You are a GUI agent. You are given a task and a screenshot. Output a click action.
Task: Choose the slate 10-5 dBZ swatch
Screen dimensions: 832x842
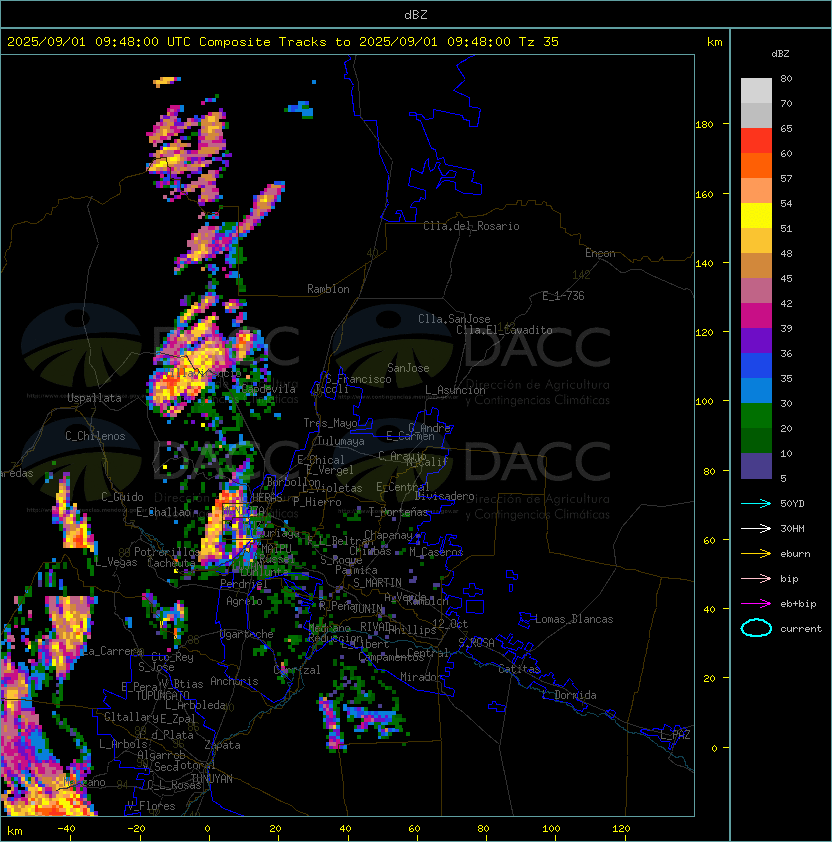[x=756, y=466]
